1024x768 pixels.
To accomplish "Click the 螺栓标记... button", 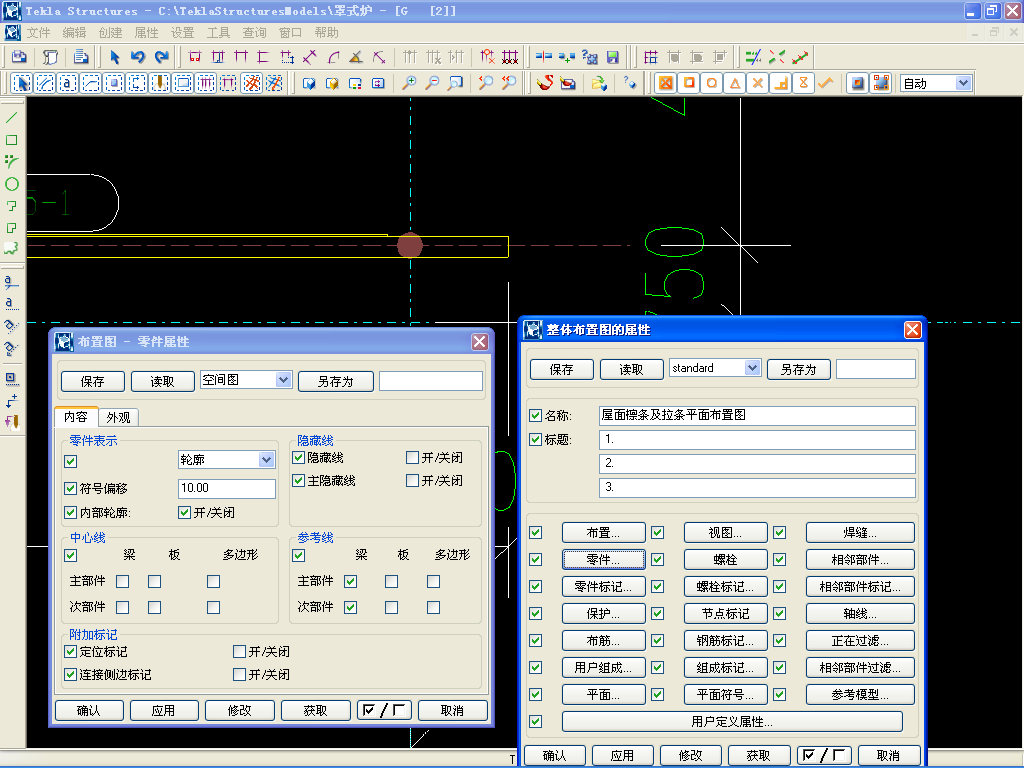I will click(x=726, y=586).
